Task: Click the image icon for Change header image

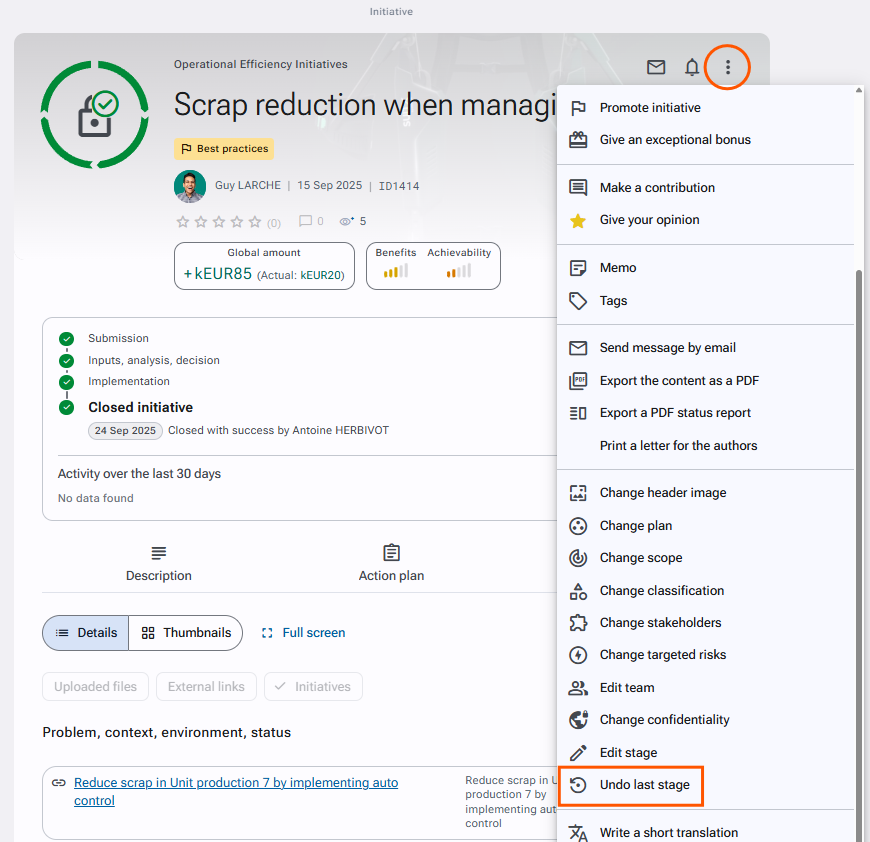Action: (578, 493)
